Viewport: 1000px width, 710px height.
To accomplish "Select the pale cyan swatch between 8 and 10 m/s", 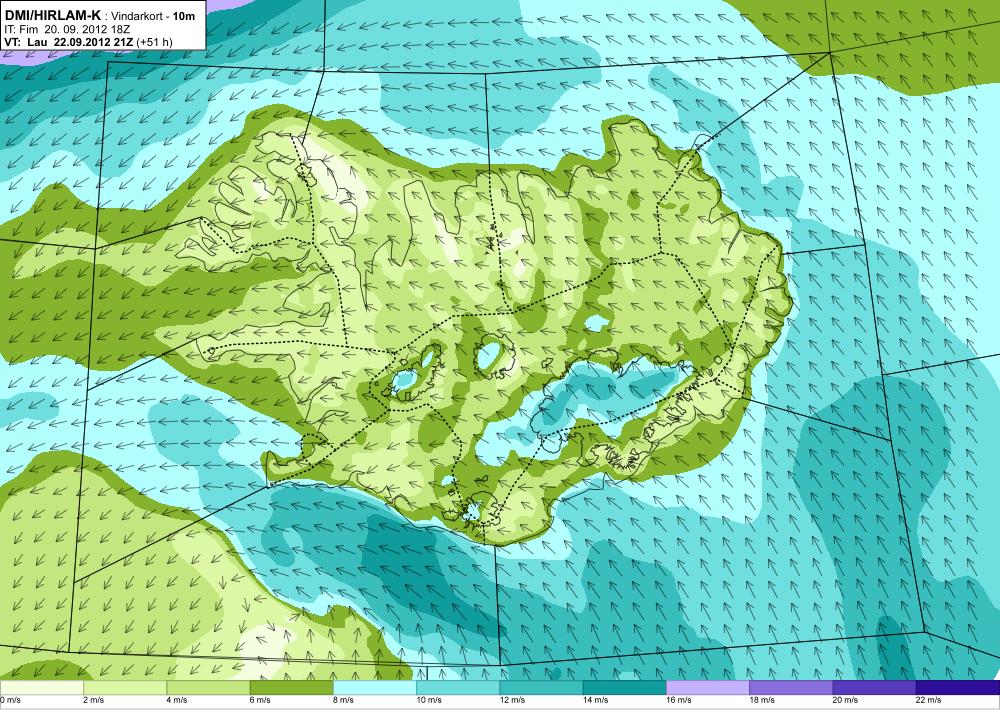I will click(375, 688).
